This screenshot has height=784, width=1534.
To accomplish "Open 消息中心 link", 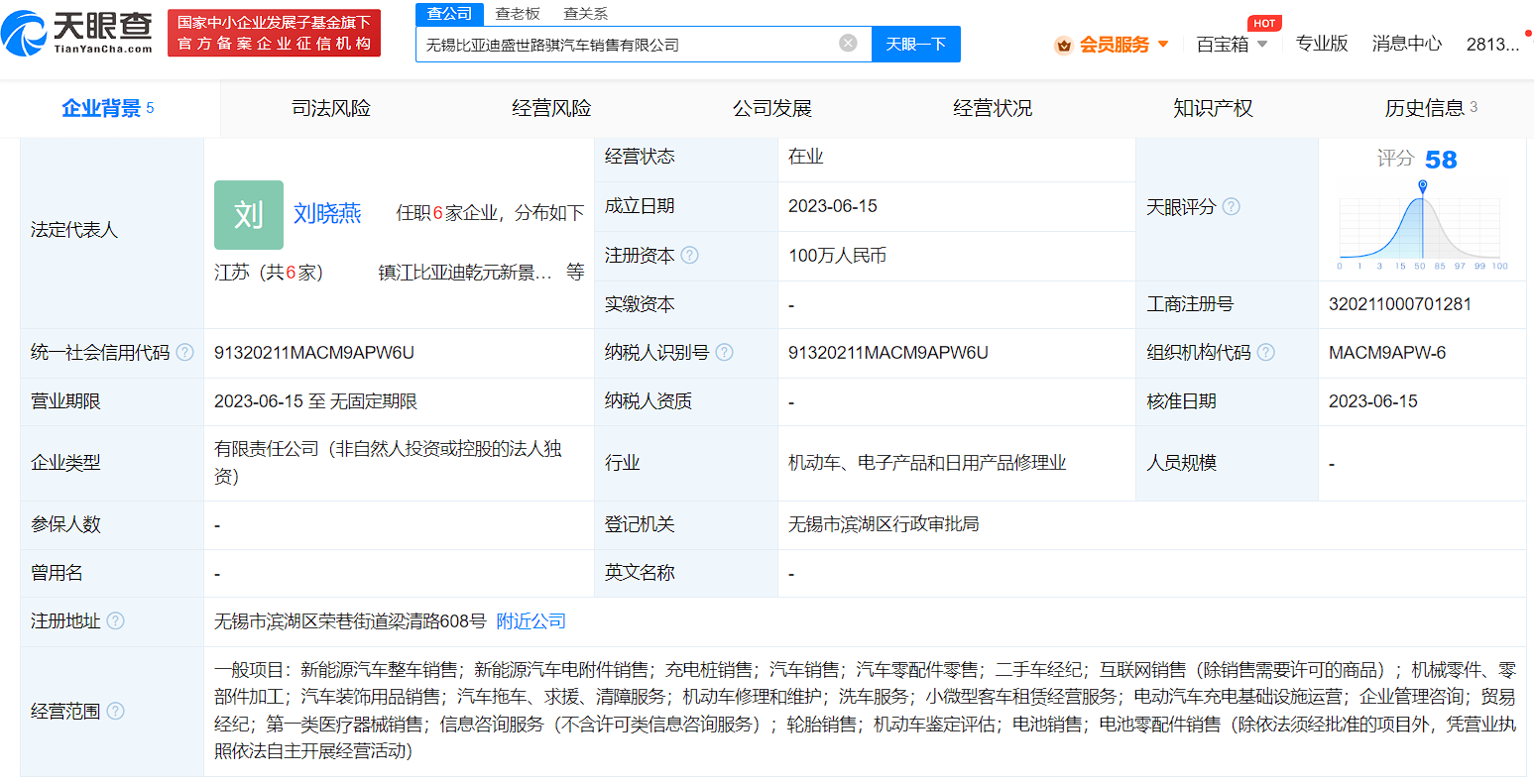I will tap(1406, 44).
